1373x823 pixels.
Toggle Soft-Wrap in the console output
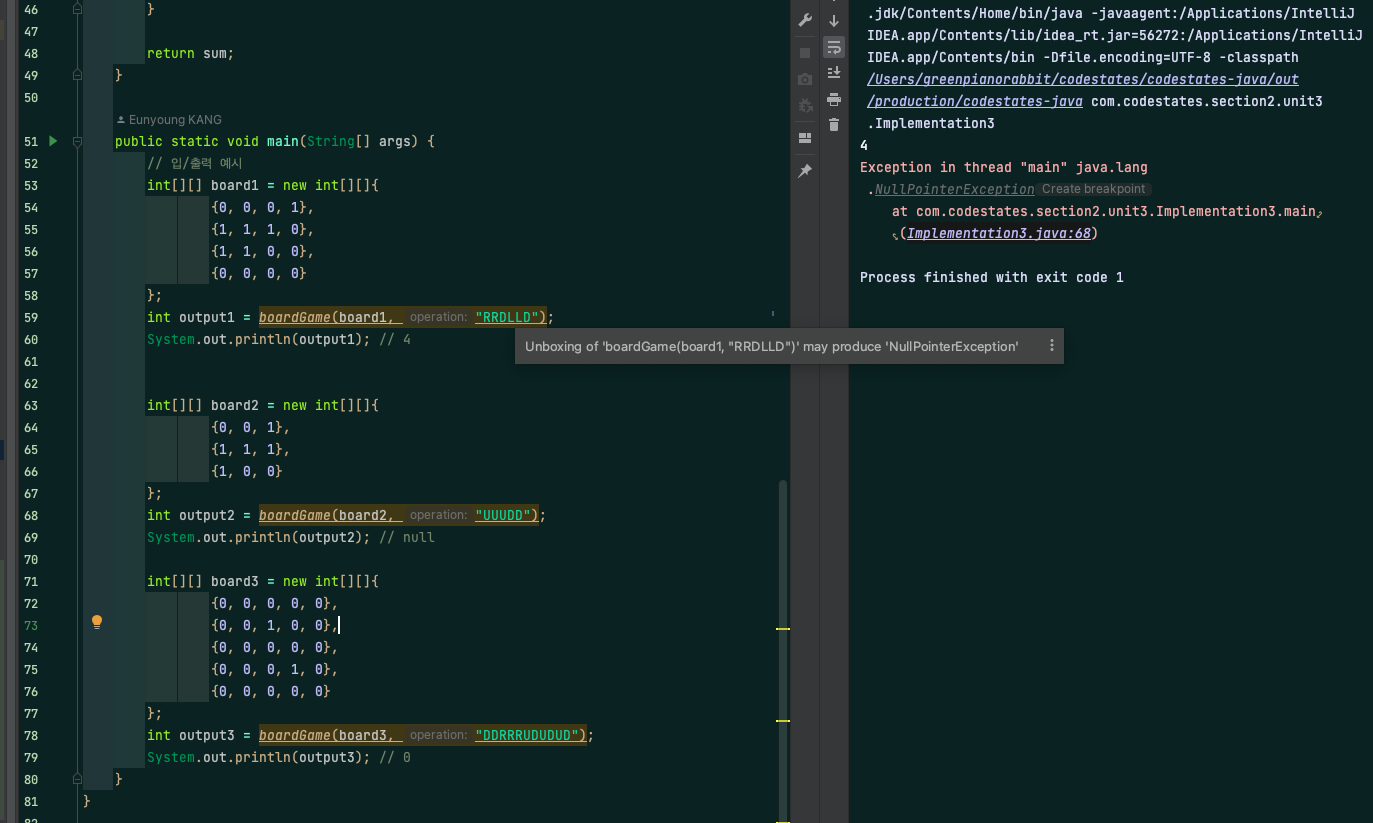pos(834,46)
